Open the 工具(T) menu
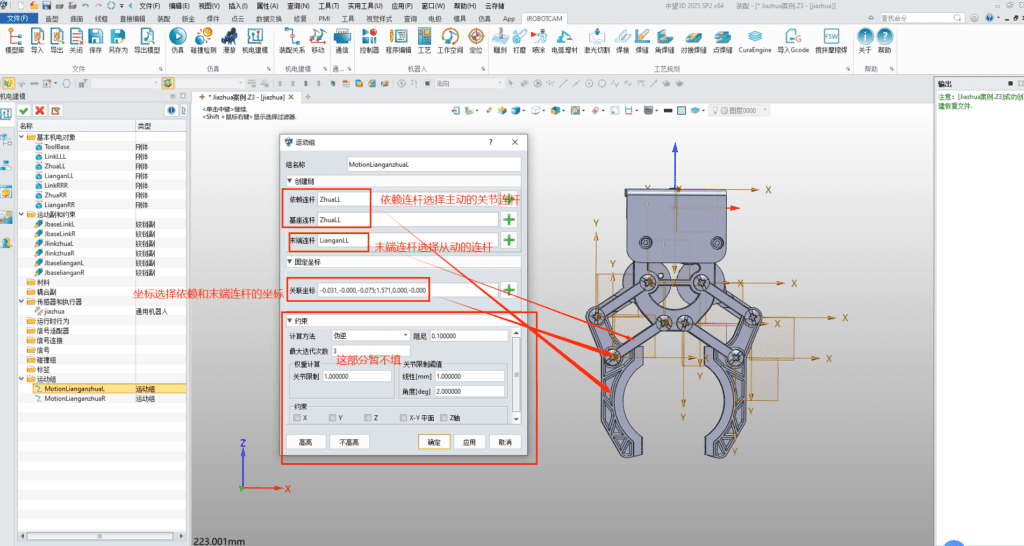 point(327,5)
